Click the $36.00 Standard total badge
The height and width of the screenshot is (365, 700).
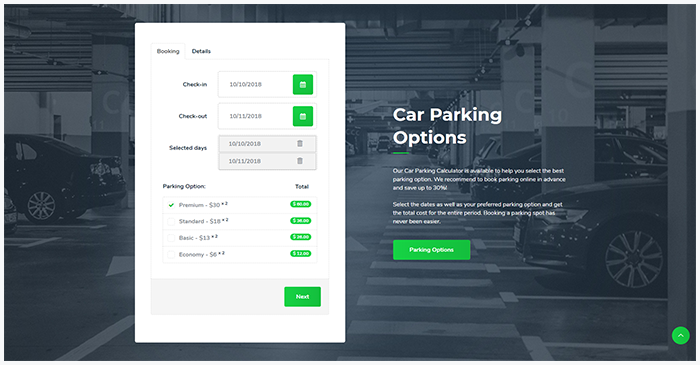[300, 220]
